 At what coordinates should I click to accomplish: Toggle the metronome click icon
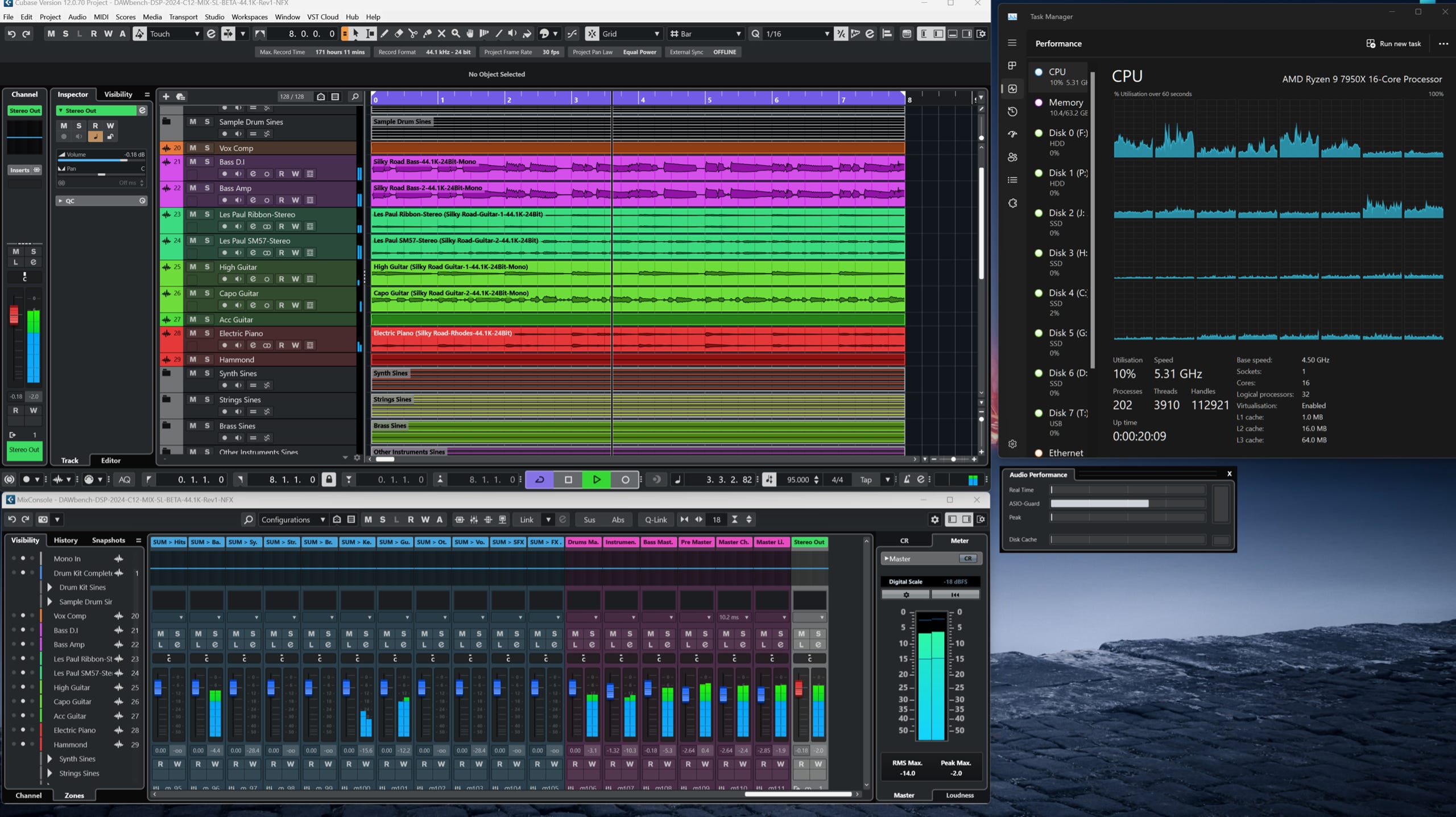907,480
